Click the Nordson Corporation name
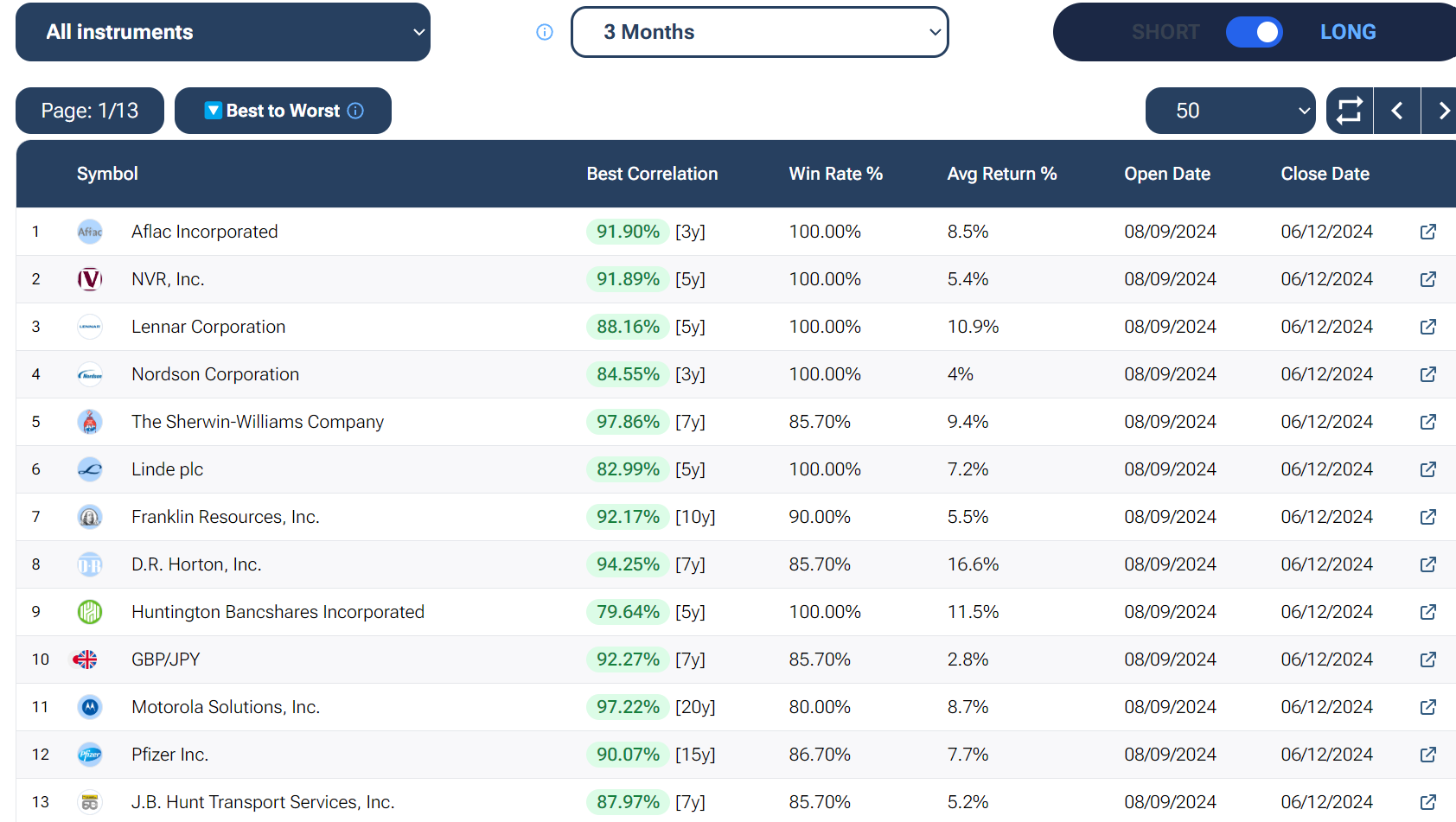 click(215, 374)
